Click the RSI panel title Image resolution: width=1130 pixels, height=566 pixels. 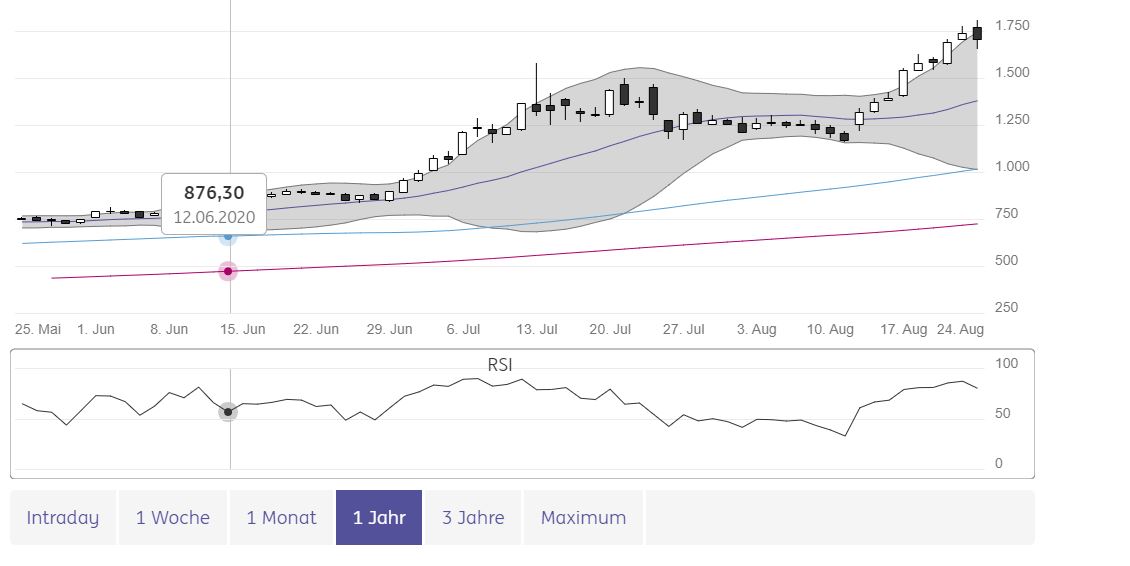tap(500, 365)
